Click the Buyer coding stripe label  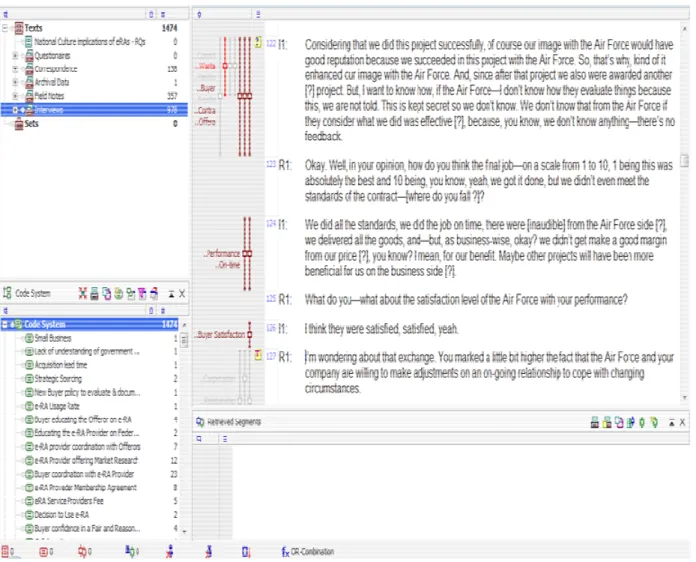pyautogui.click(x=206, y=88)
